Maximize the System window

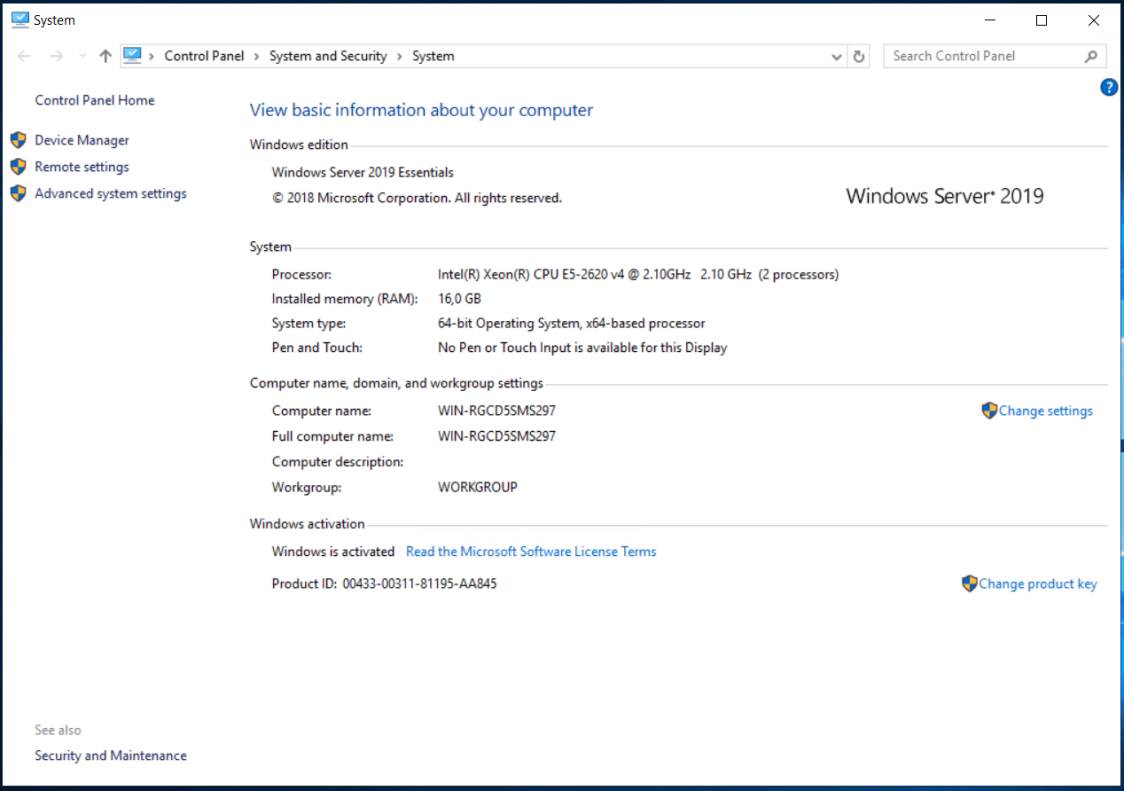coord(1042,20)
